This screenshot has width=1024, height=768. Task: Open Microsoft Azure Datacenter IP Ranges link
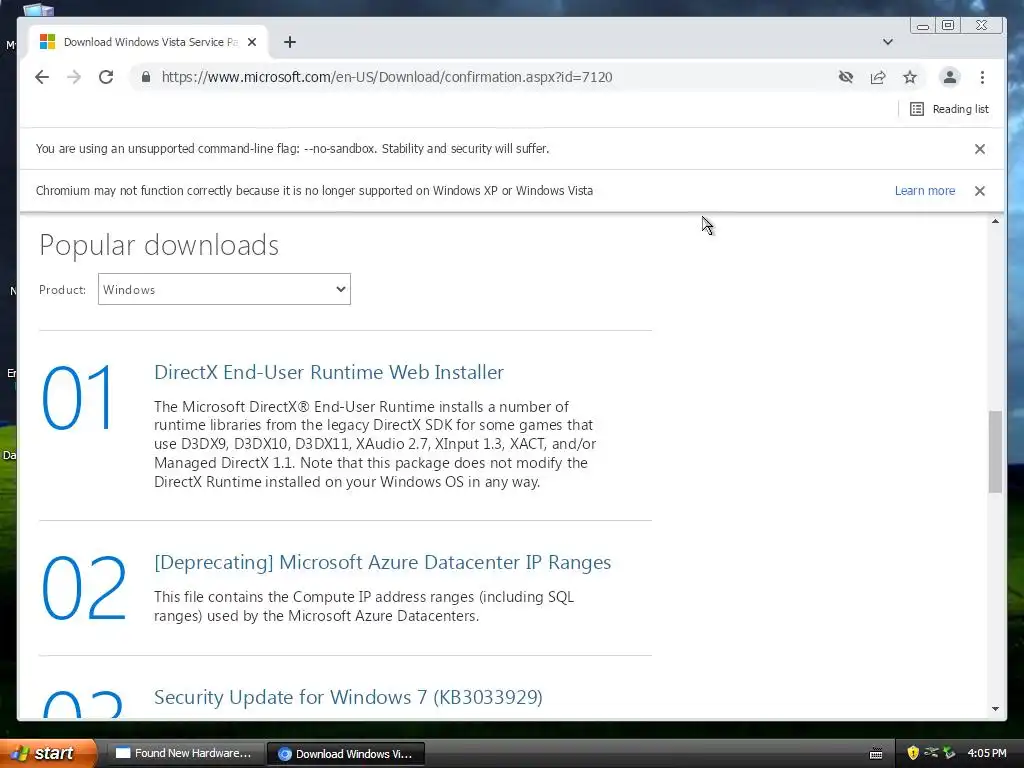(x=382, y=562)
